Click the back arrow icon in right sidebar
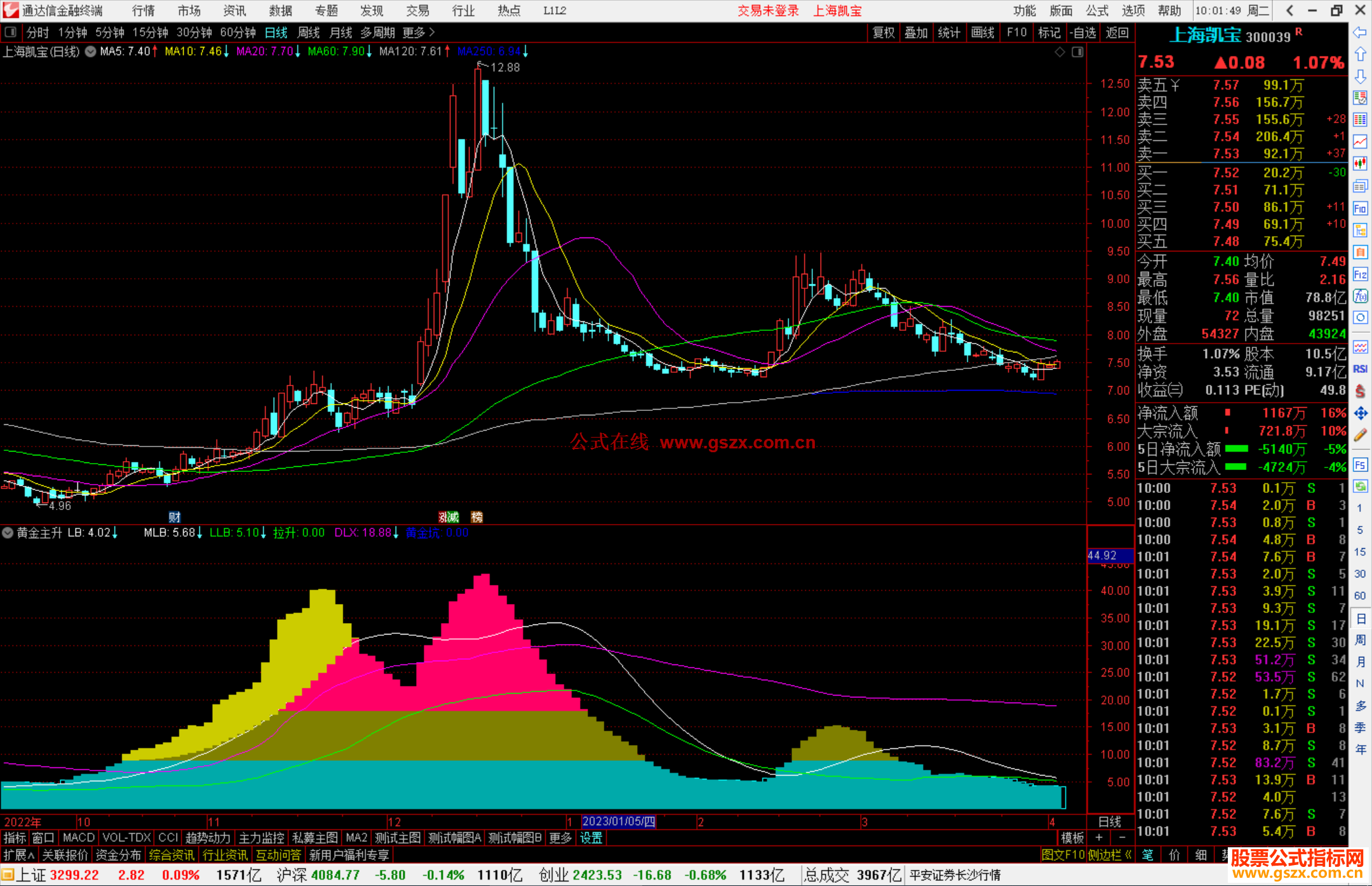 (1359, 32)
